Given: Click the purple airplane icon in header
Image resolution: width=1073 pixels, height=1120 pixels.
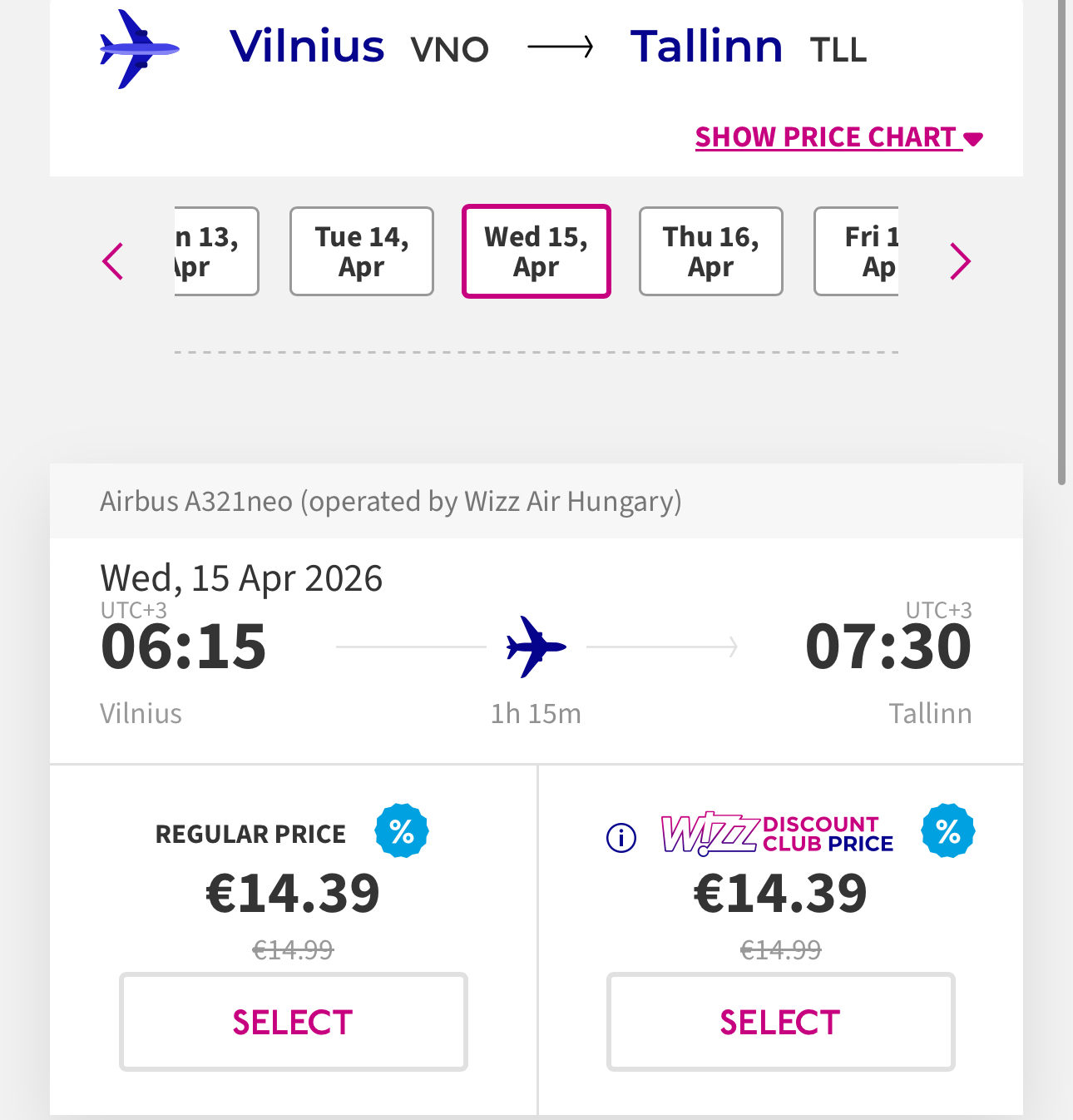Looking at the screenshot, I should click(139, 49).
